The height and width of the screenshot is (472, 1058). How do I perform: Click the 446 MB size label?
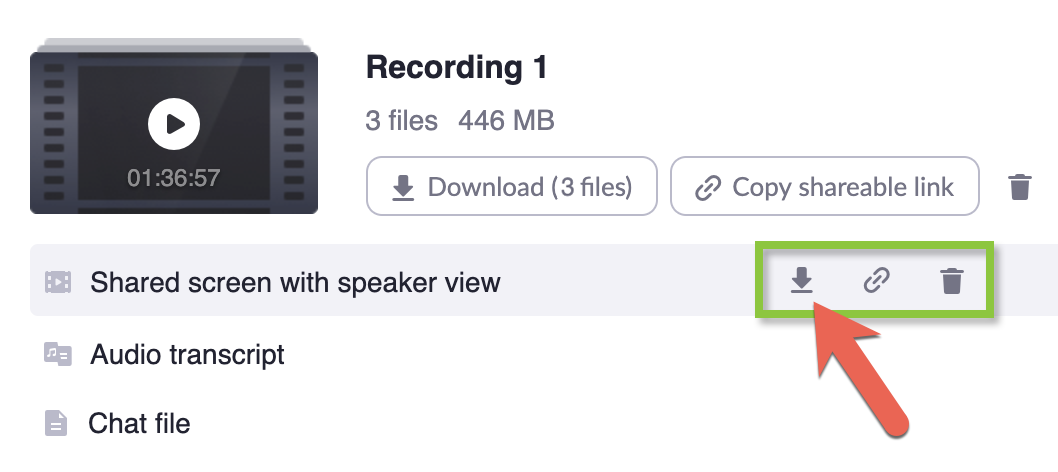(x=506, y=122)
